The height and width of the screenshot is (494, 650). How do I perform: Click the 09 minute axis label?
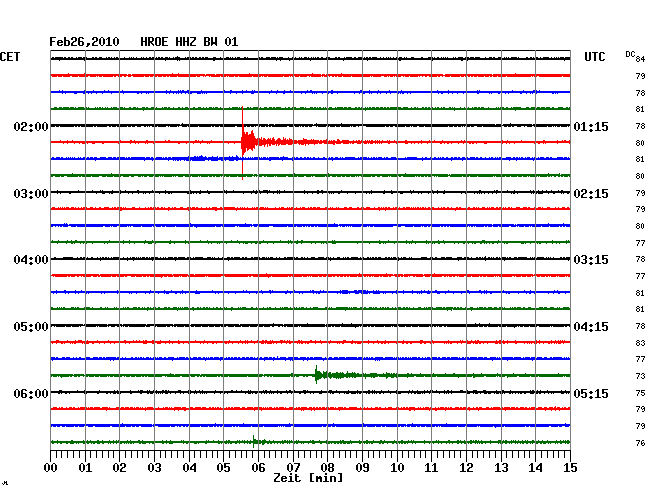coord(362,467)
